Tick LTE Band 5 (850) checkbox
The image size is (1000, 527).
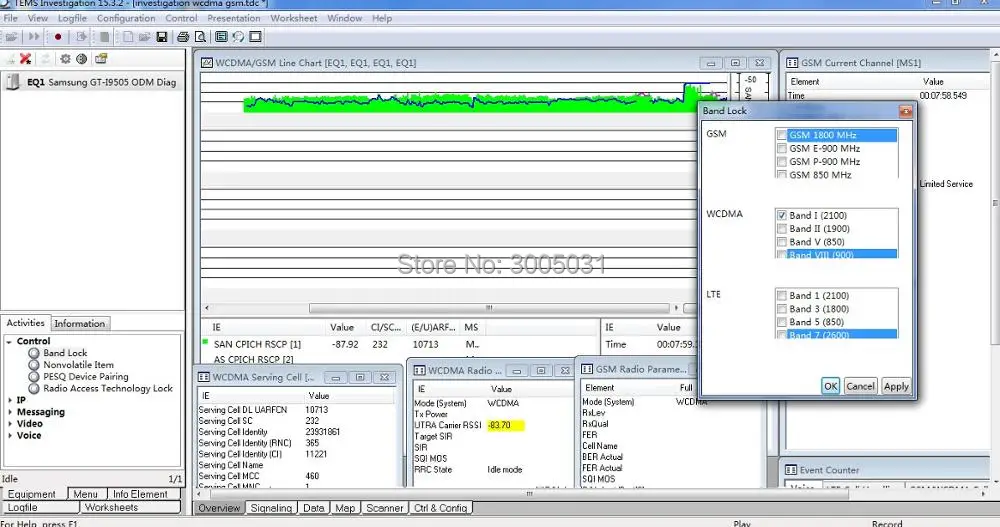(x=781, y=323)
